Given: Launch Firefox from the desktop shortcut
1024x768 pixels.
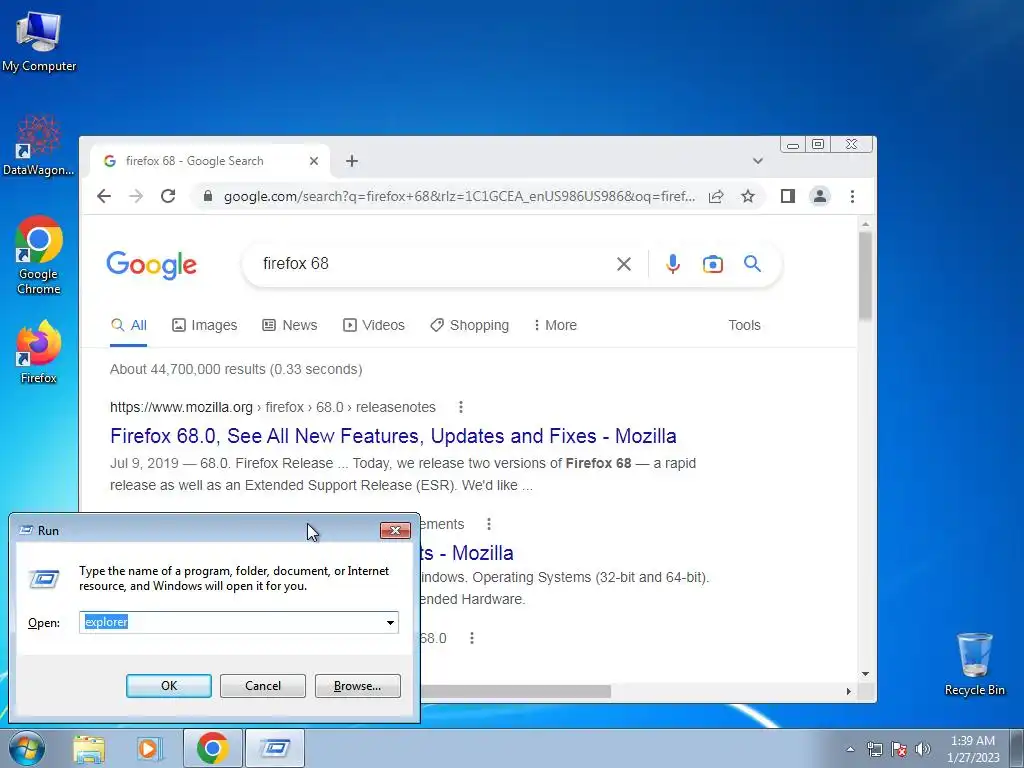Looking at the screenshot, I should coord(39,352).
